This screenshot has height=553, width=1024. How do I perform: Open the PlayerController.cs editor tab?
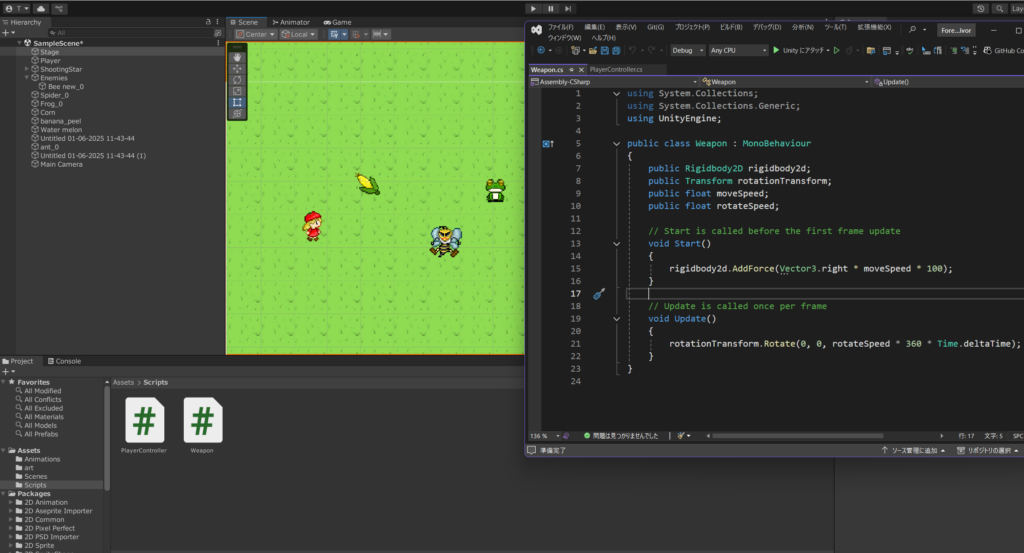(616, 70)
